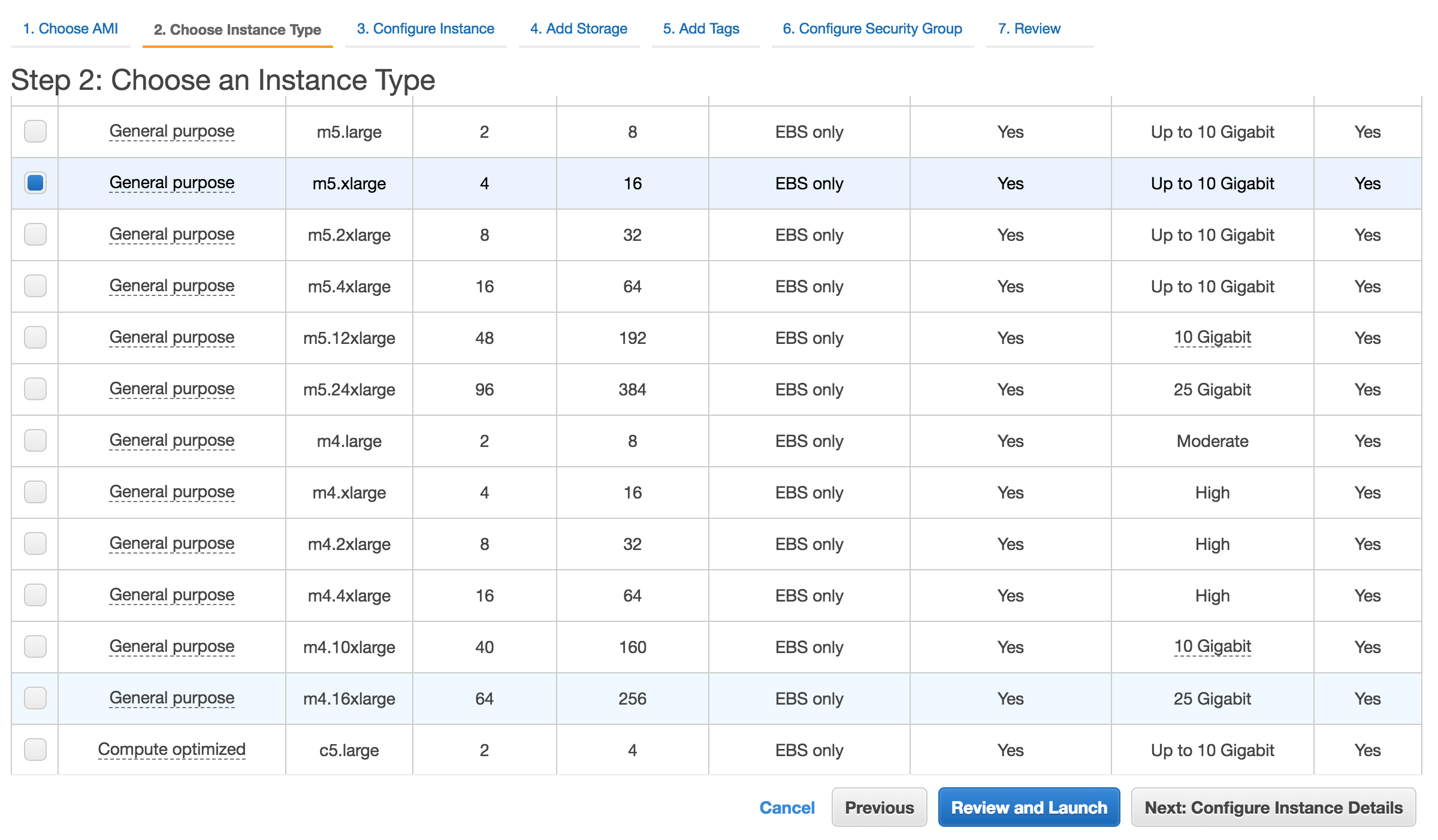Click General purpose link in m5.4xlarge row

pos(172,286)
